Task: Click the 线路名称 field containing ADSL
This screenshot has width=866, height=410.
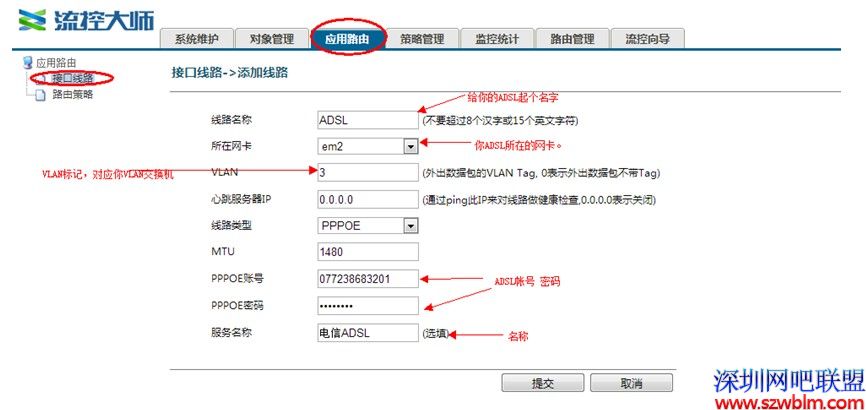Action: [x=365, y=119]
